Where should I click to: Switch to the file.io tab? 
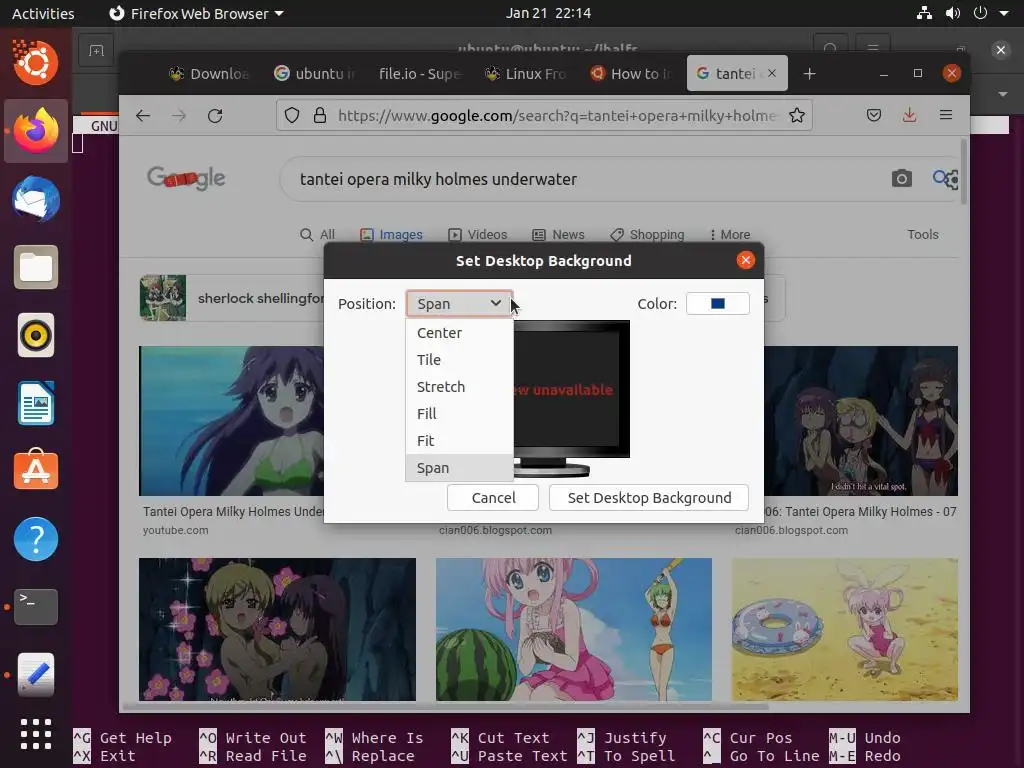tap(420, 74)
